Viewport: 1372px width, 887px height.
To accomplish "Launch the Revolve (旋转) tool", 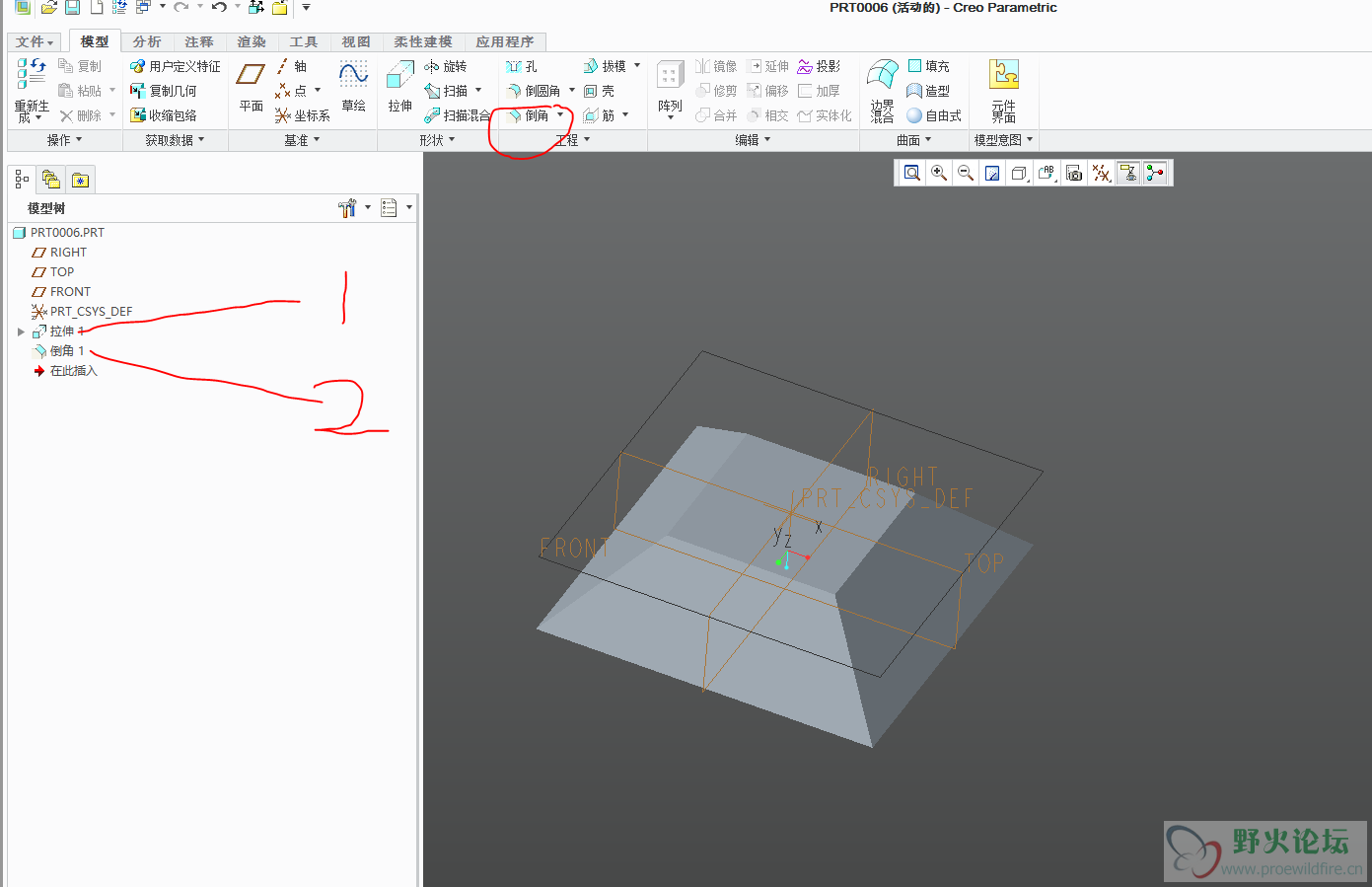I will [445, 66].
